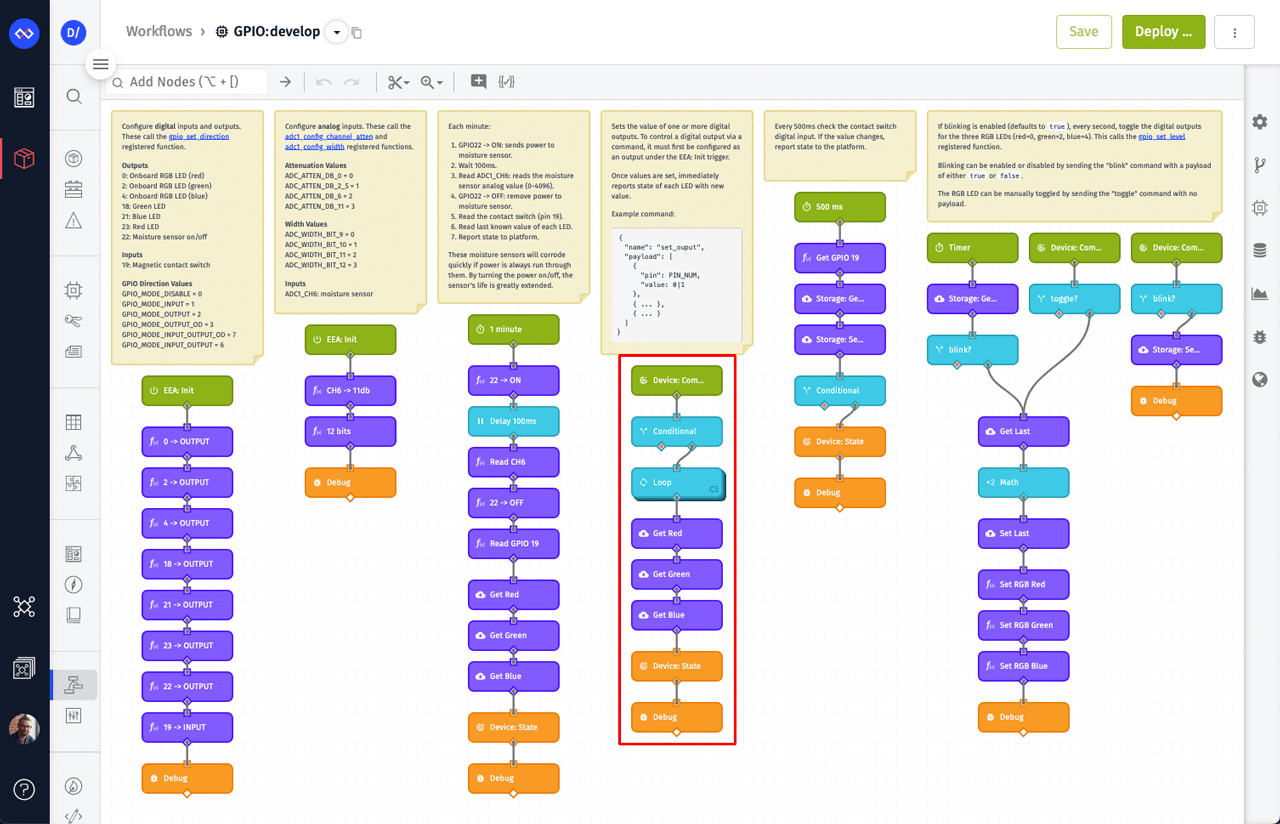Open the workflows icon in sidebar

(x=74, y=684)
